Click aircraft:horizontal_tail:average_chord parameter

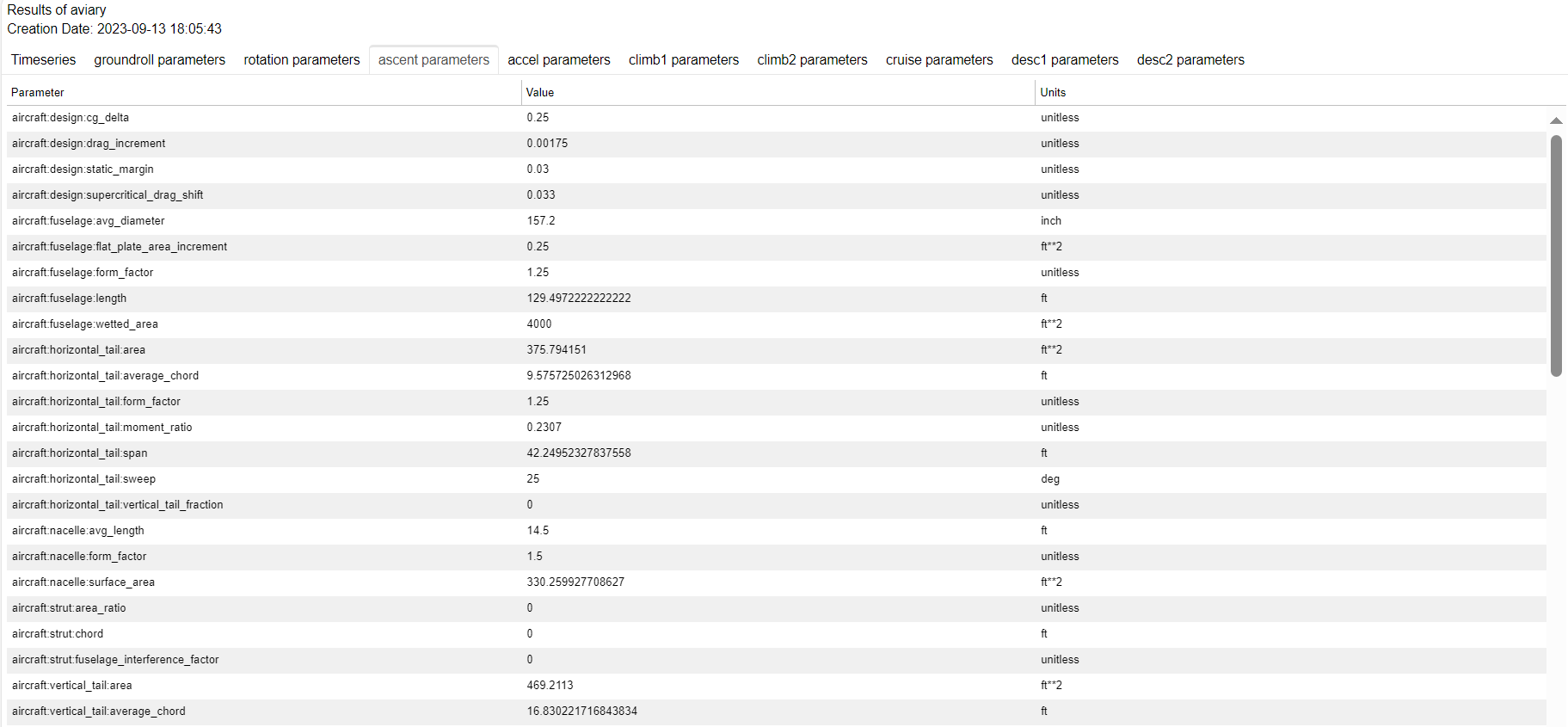click(105, 376)
